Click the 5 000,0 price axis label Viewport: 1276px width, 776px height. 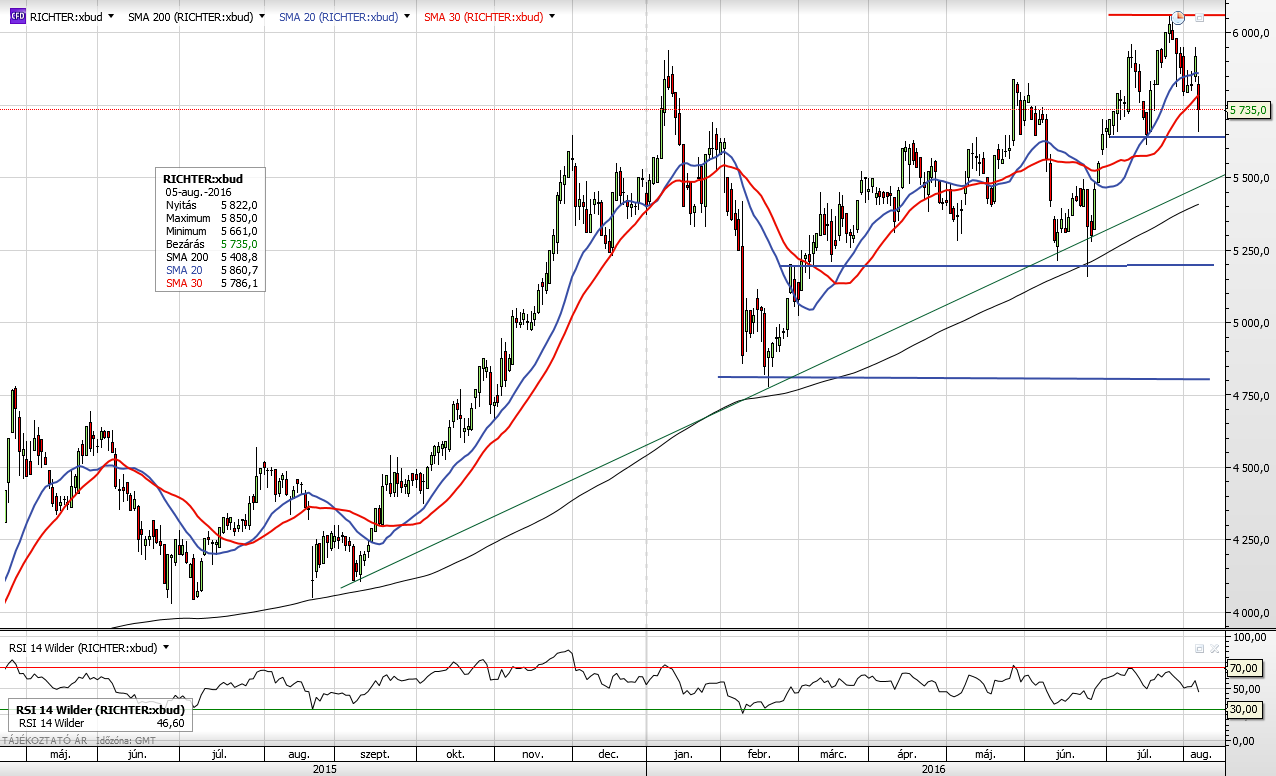point(1250,323)
